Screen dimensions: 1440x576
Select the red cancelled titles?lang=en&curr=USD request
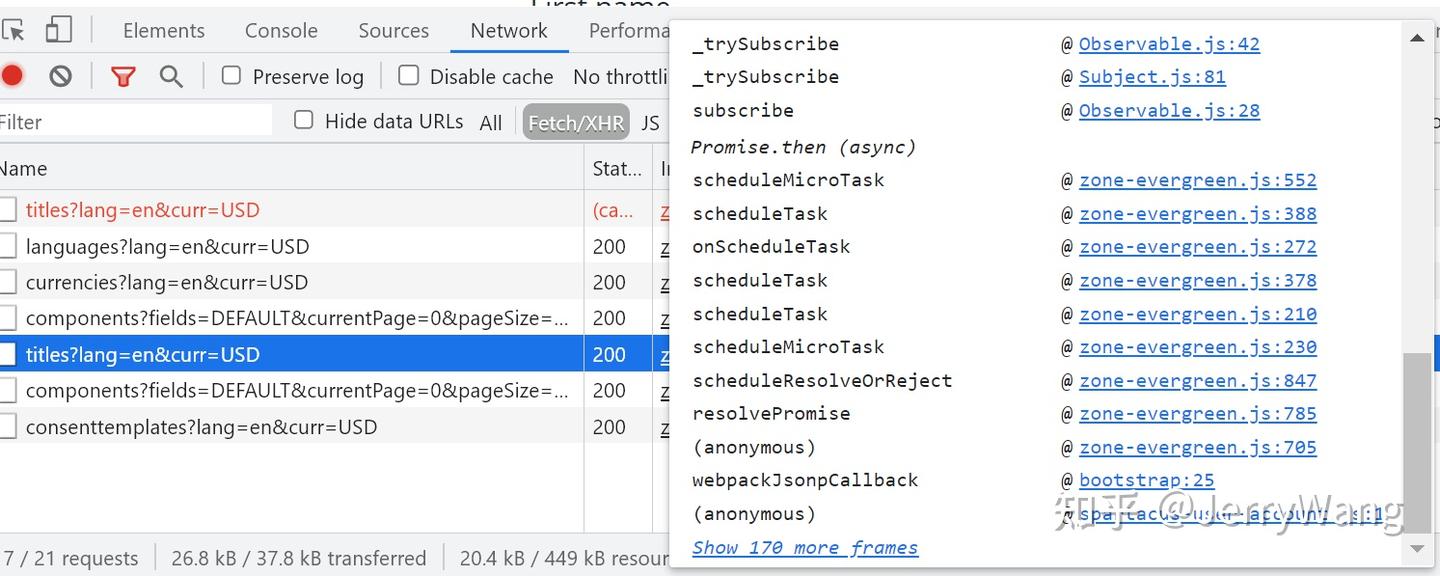142,210
